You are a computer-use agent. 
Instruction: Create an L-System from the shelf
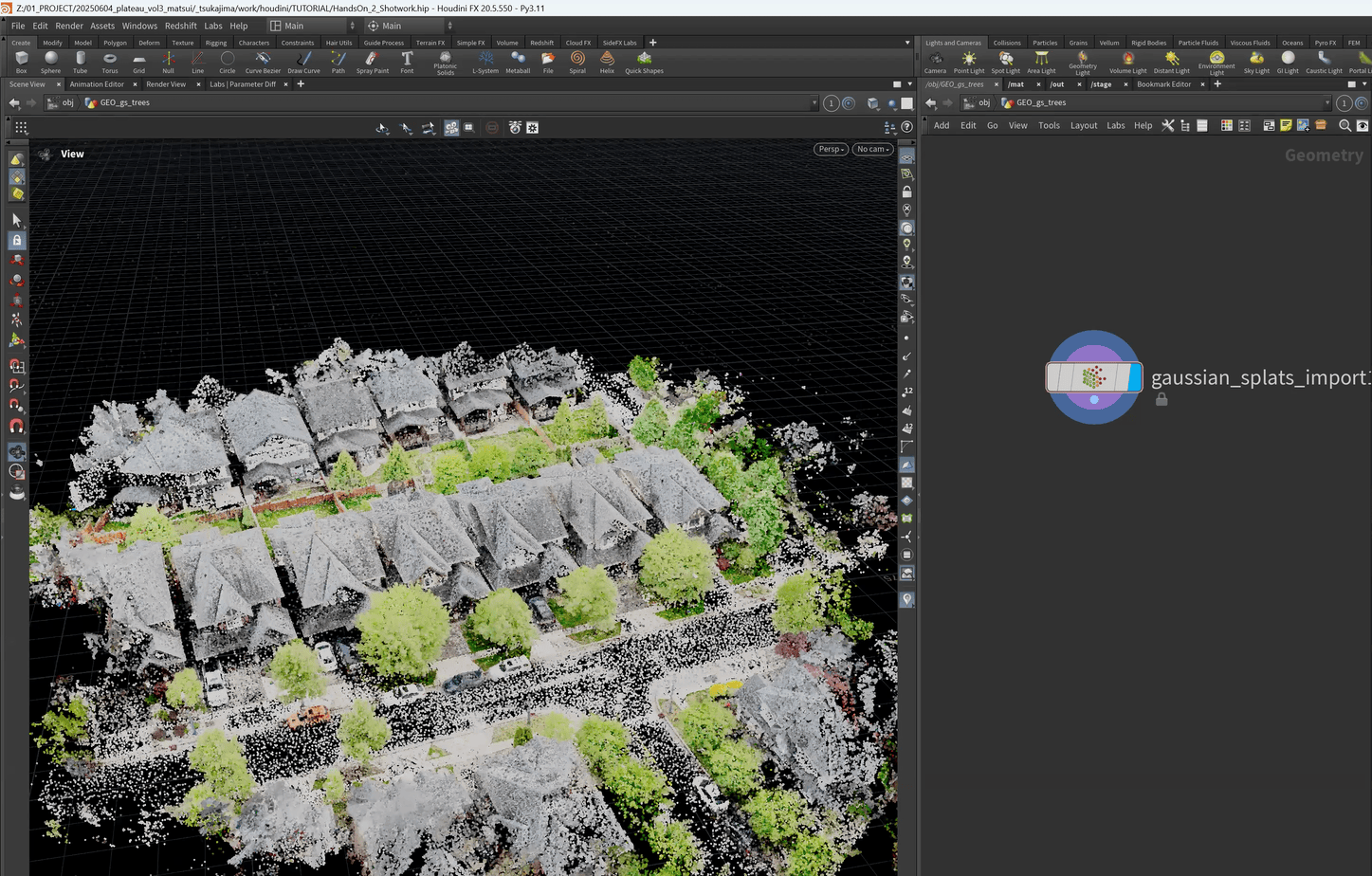click(485, 62)
